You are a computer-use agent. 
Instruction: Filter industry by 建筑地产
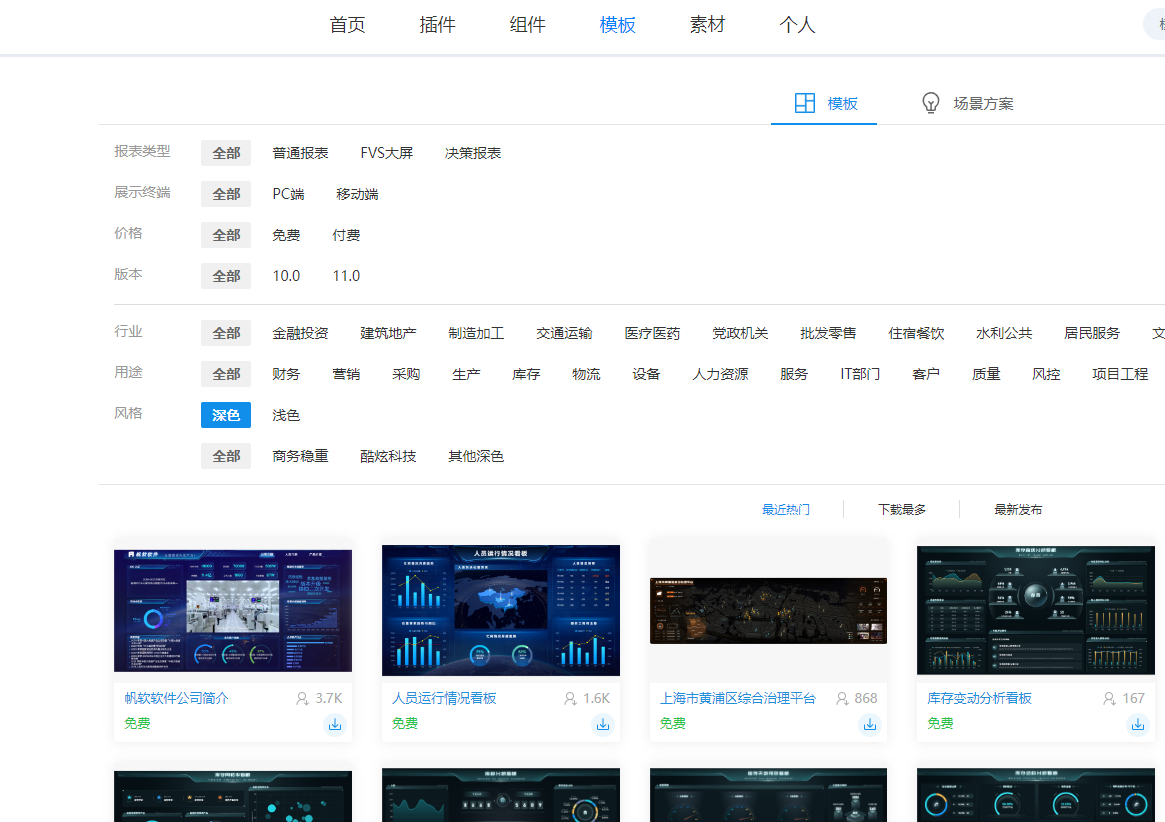[388, 333]
